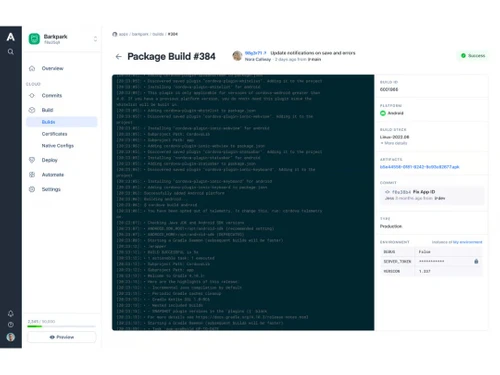
Task: Go back with the arrow beside title
Action: 118,57
